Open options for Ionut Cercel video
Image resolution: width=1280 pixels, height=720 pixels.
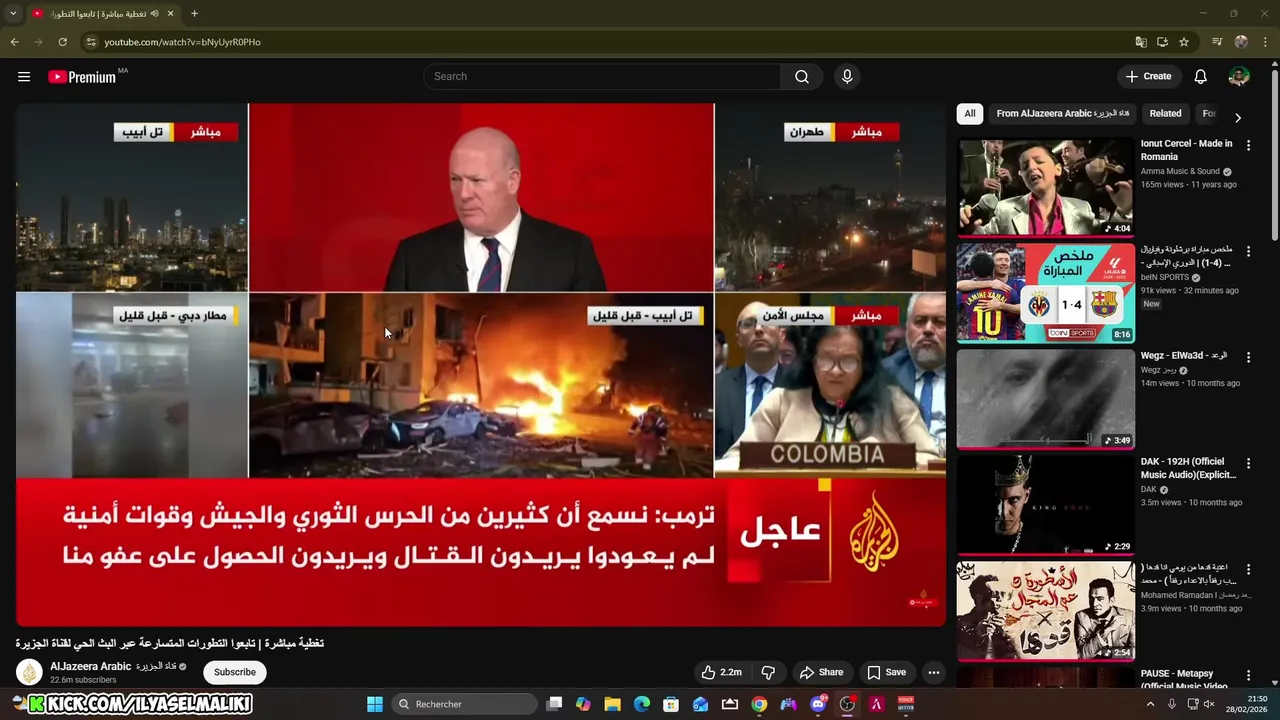pos(1248,145)
